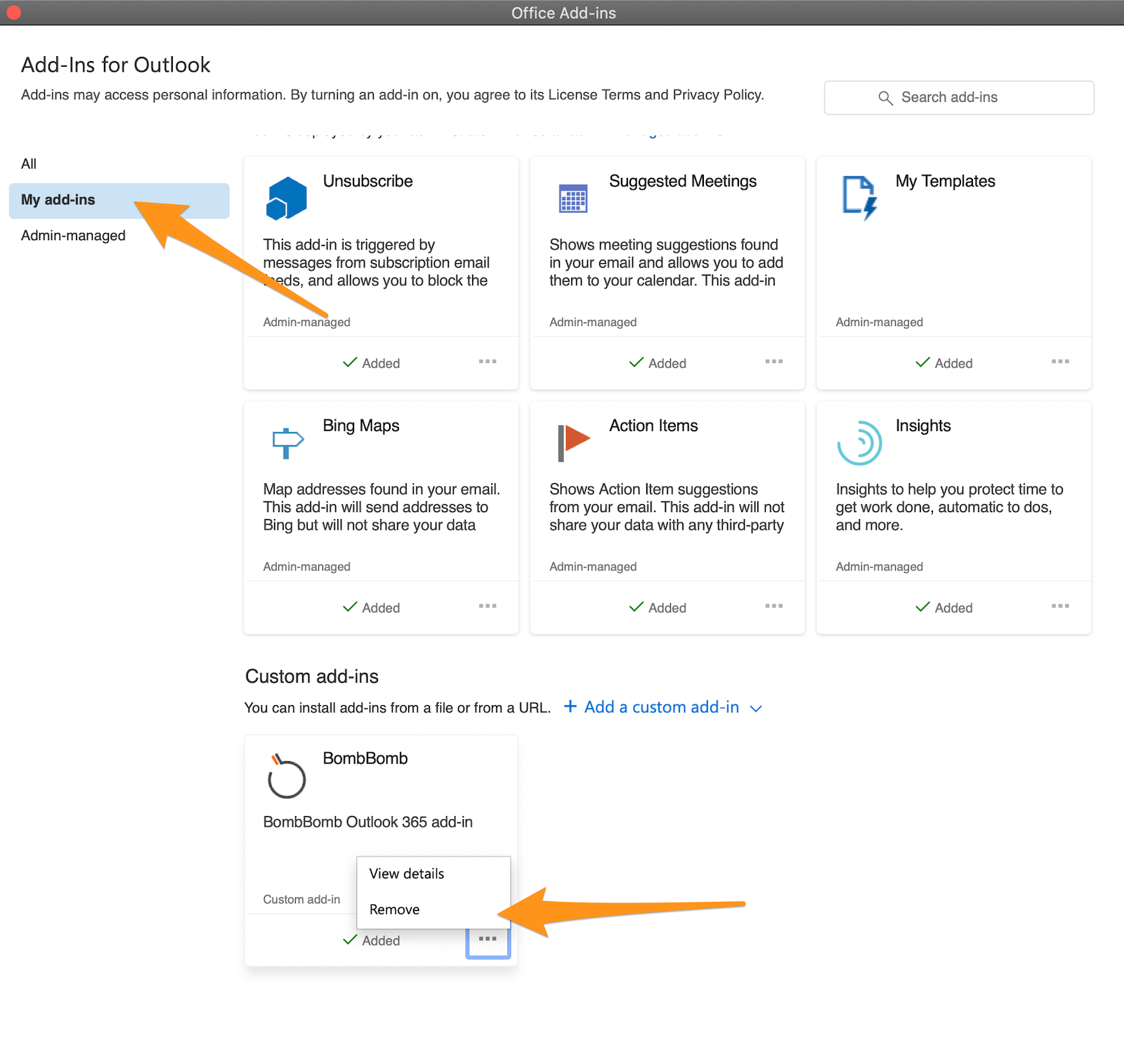Click Admin-managed label on Insights card
The width and height of the screenshot is (1124, 1064).
[x=880, y=567]
